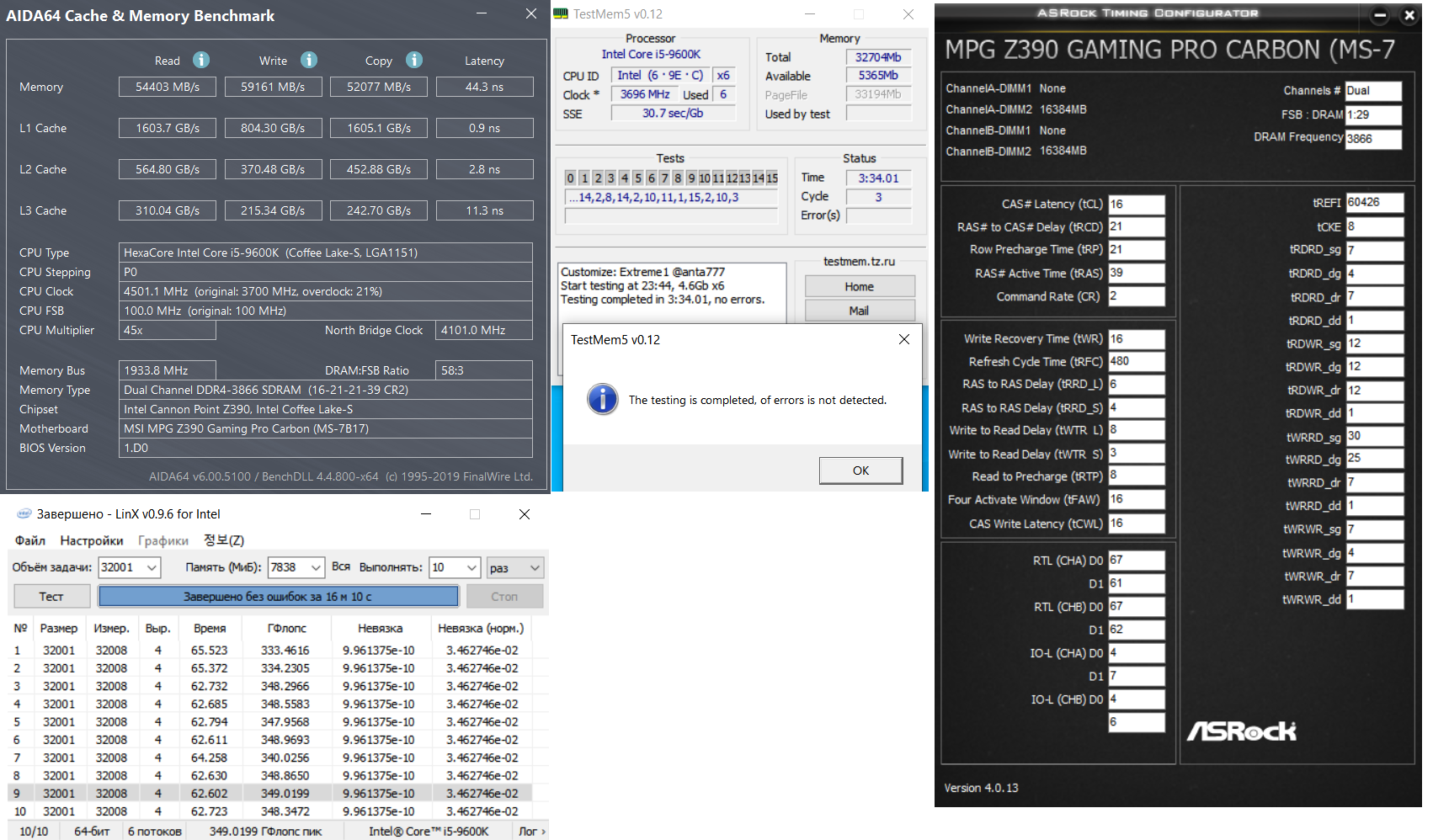The height and width of the screenshot is (840, 1449).
Task: Click OK in the TestMem5 dialog
Action: coord(860,471)
